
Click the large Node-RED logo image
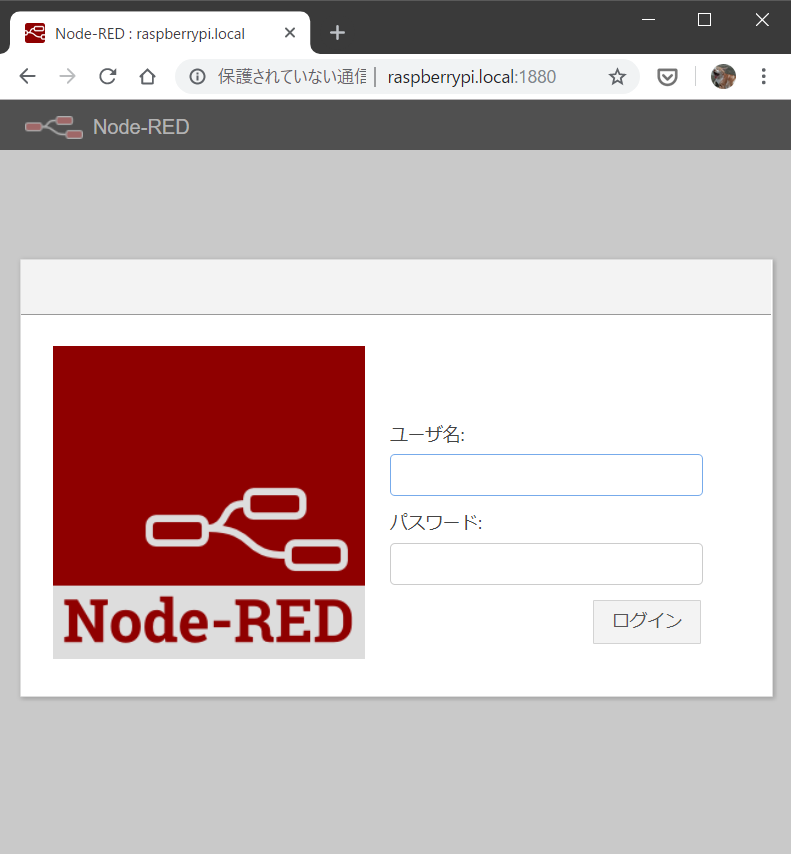209,502
